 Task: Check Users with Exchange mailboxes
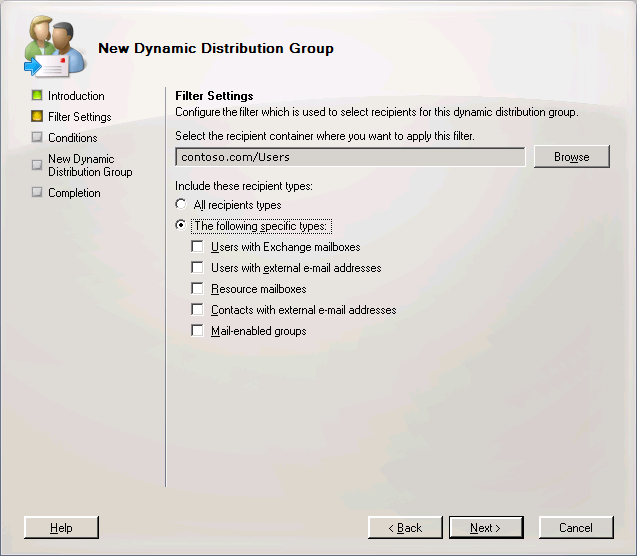tap(197, 247)
